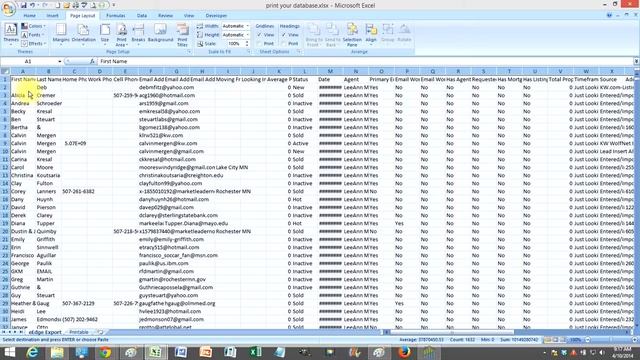Open theme Colors options
This screenshot has height=360, width=640.
33,26
